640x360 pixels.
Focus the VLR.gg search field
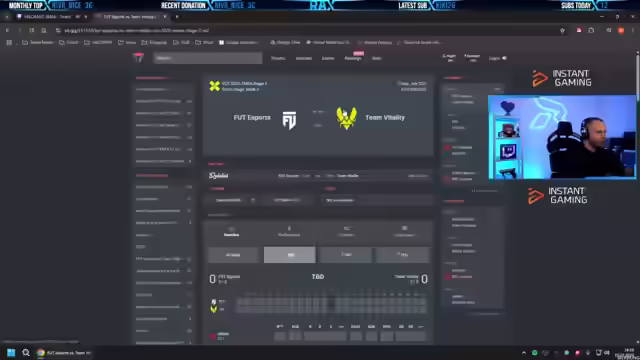[x=208, y=58]
